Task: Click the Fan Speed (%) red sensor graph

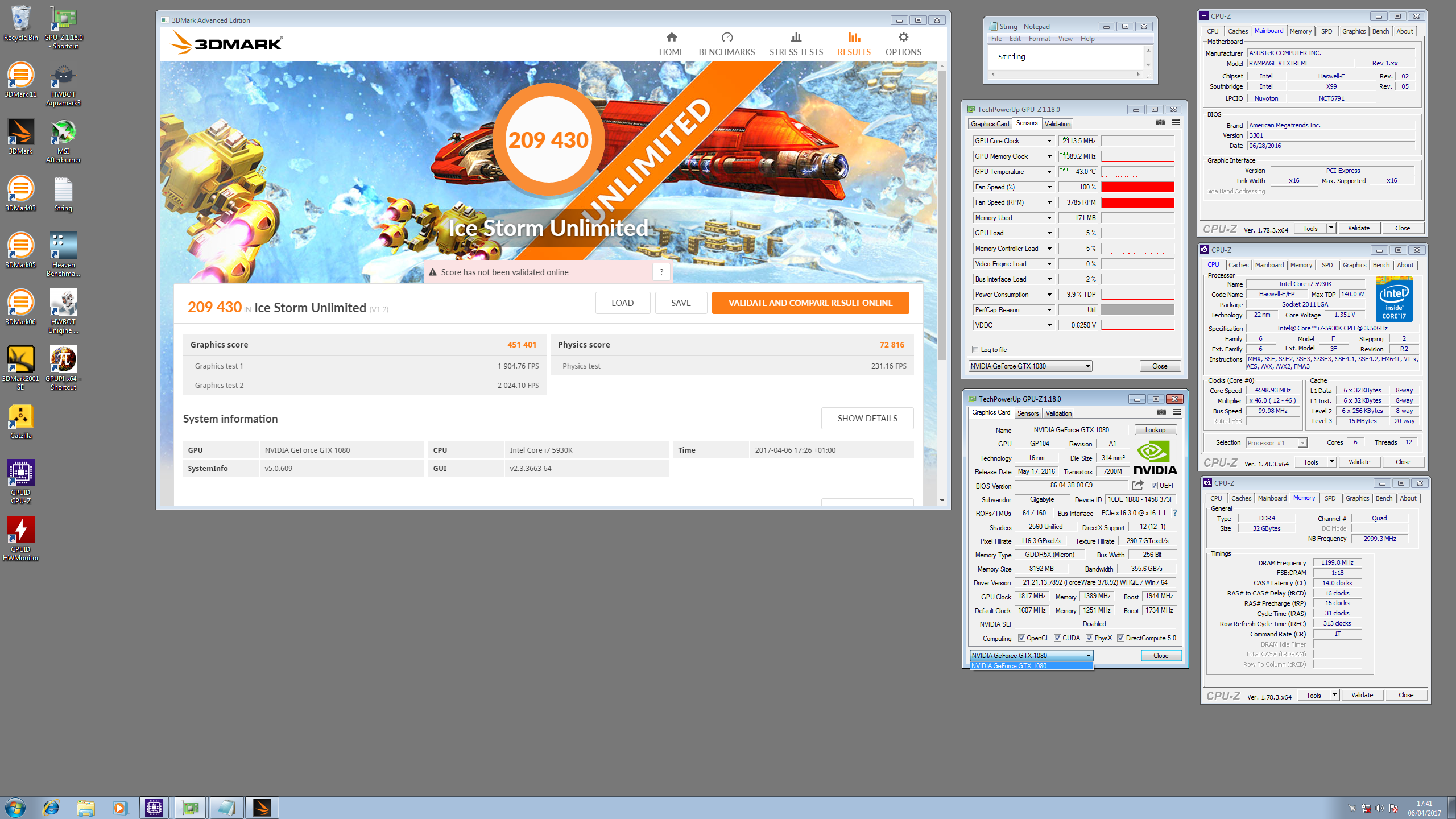Action: tap(1137, 187)
